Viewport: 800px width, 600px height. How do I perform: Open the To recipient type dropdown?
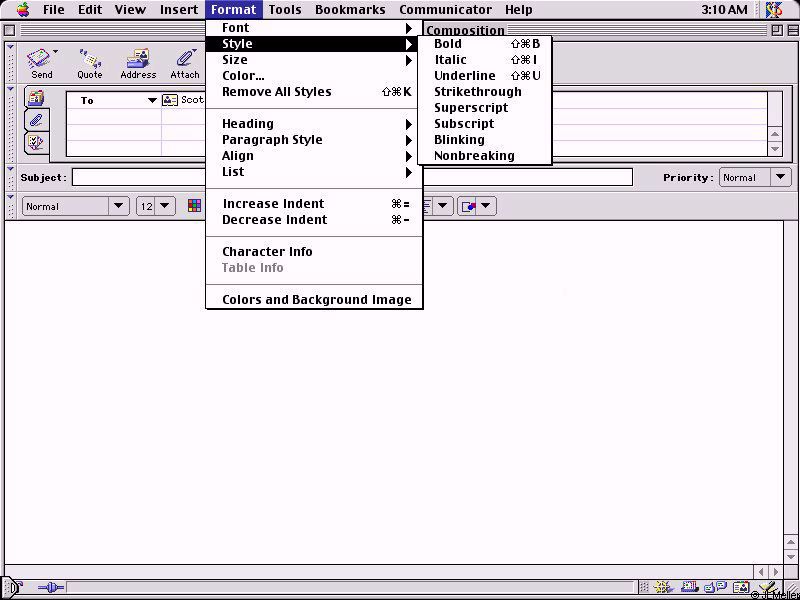(x=152, y=100)
